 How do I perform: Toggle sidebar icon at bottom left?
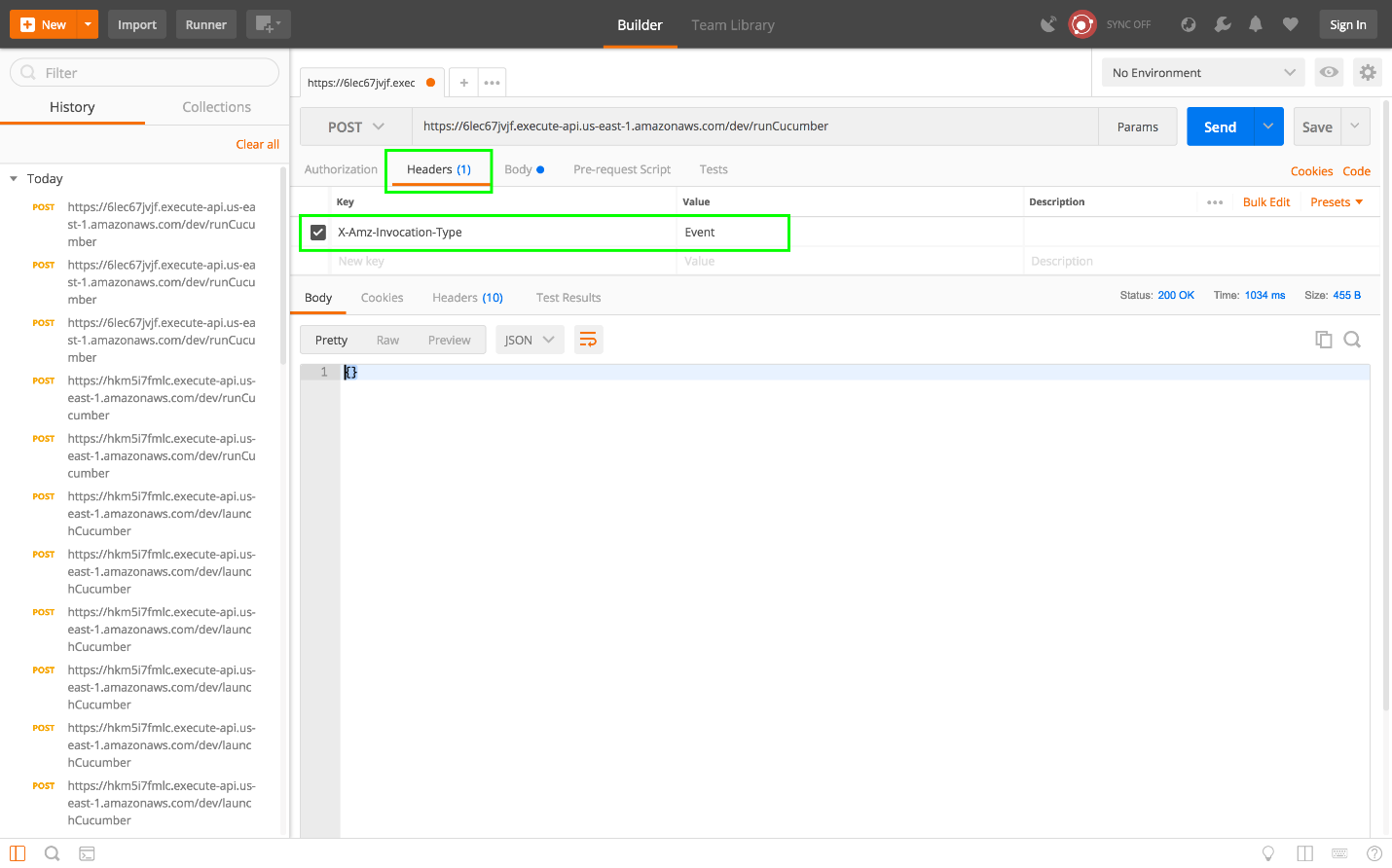pyautogui.click(x=18, y=853)
